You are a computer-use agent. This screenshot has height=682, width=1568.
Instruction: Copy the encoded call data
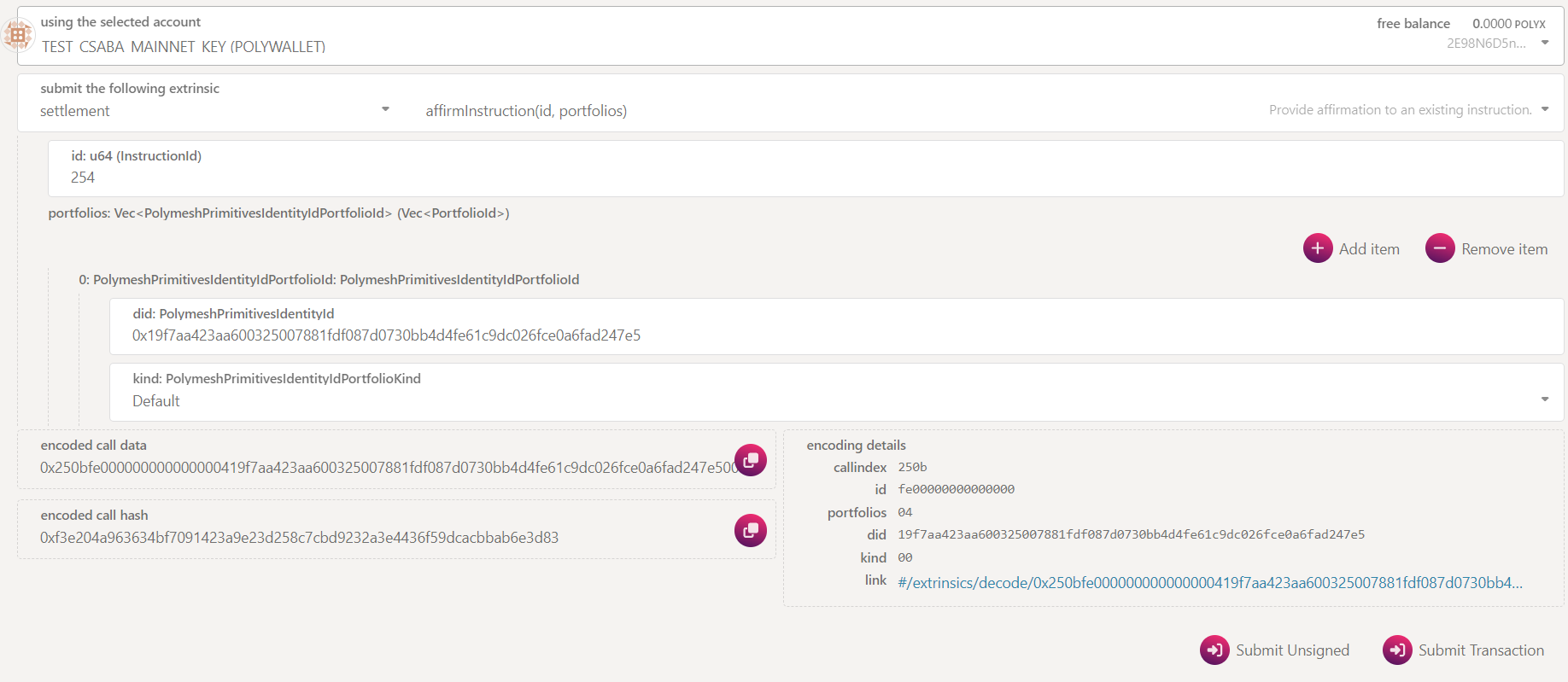point(750,460)
